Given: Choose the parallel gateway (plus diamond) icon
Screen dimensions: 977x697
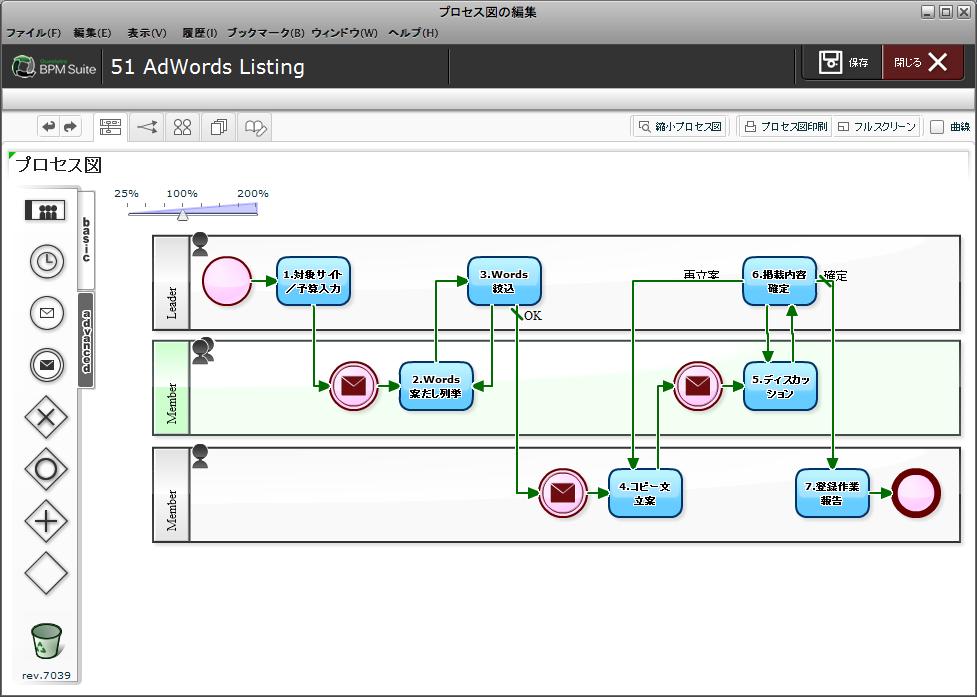Looking at the screenshot, I should click(x=46, y=521).
